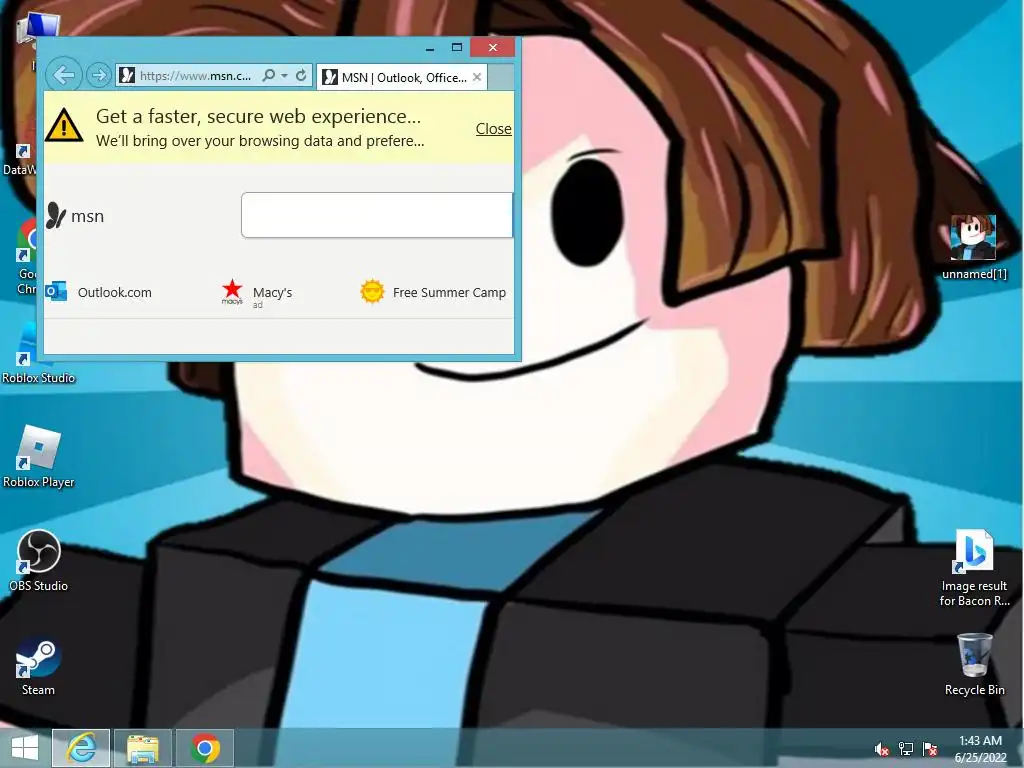Refresh the MSN page
This screenshot has width=1024, height=768.
301,76
